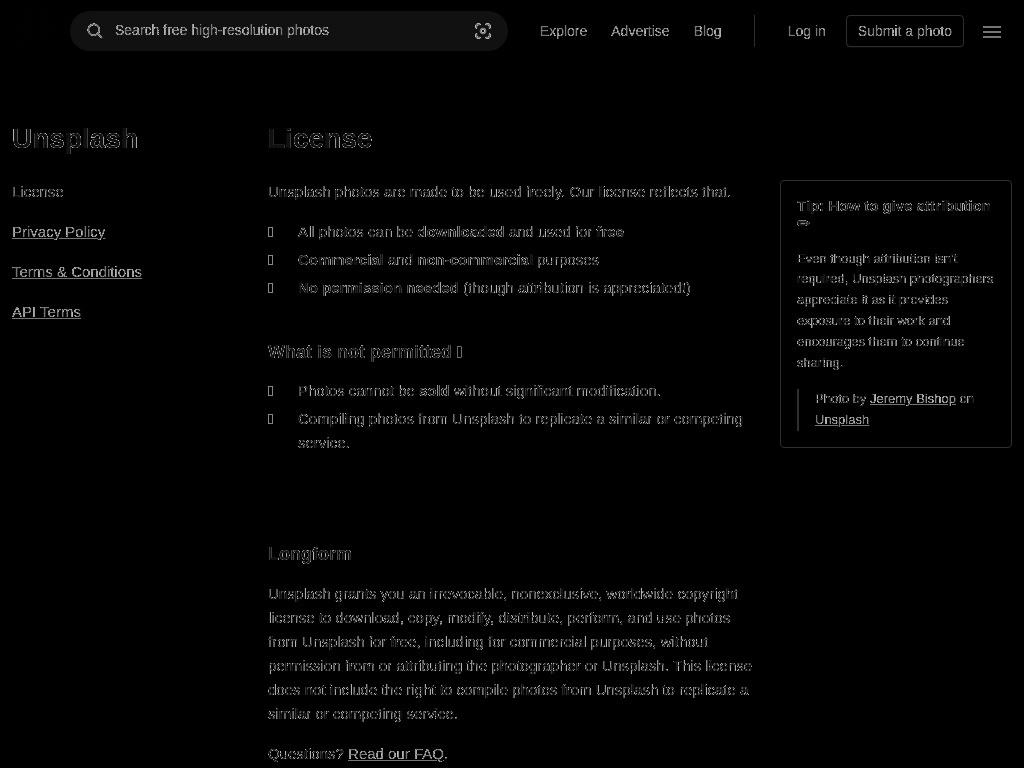
Task: Click the Unsplash link in attribution box
Action: pos(842,419)
